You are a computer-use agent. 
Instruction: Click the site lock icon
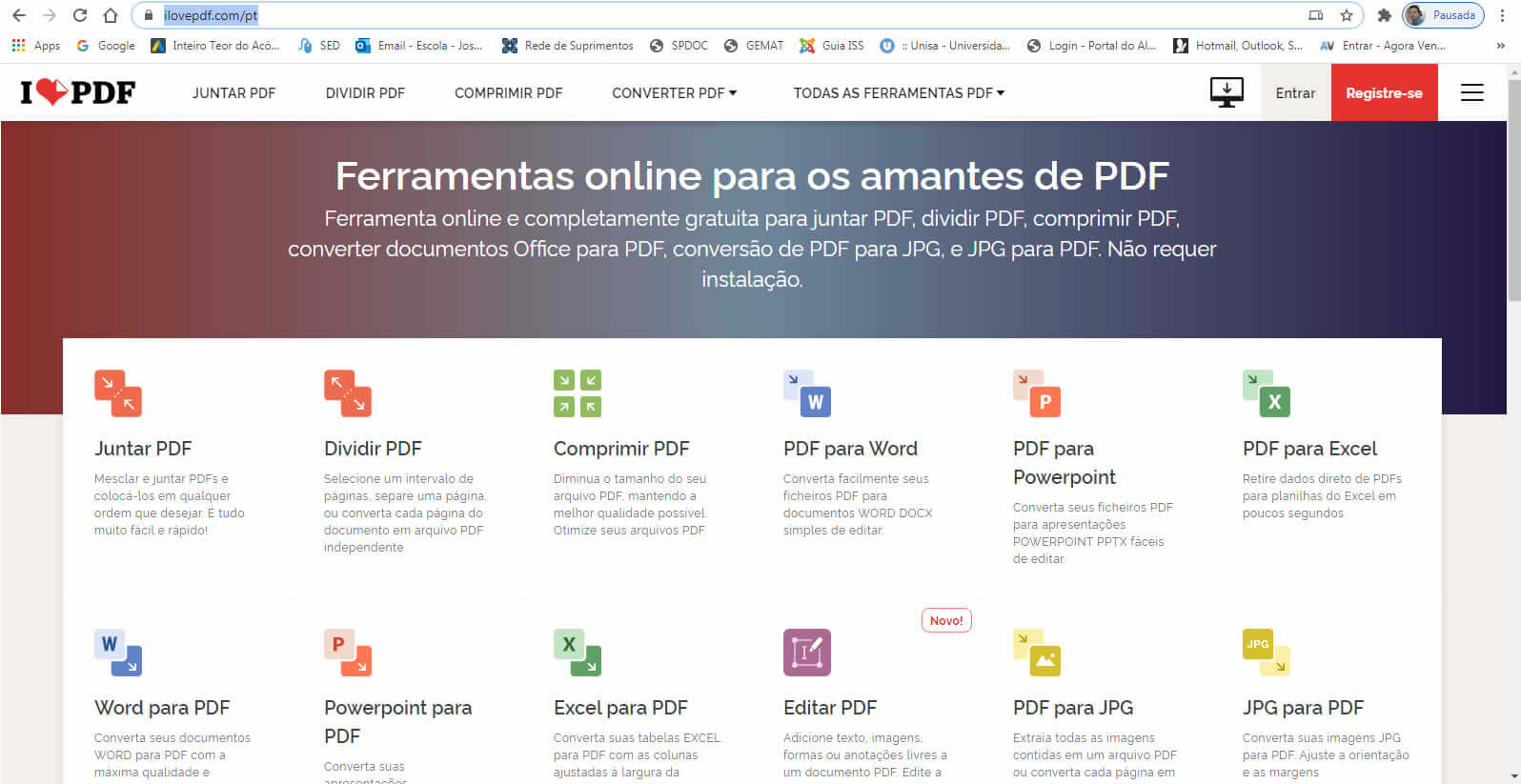coord(148,15)
